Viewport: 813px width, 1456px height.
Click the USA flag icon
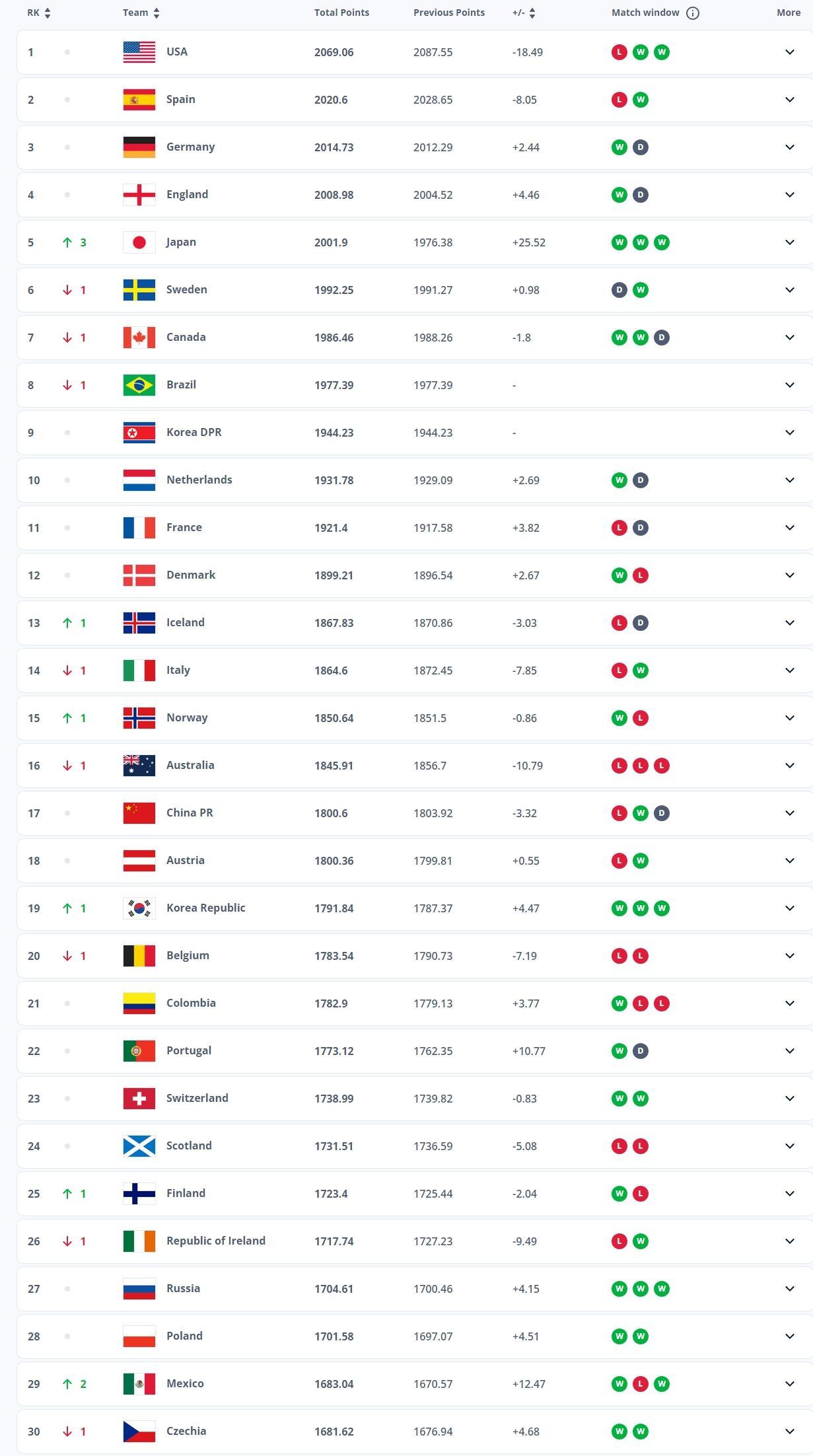tap(139, 52)
